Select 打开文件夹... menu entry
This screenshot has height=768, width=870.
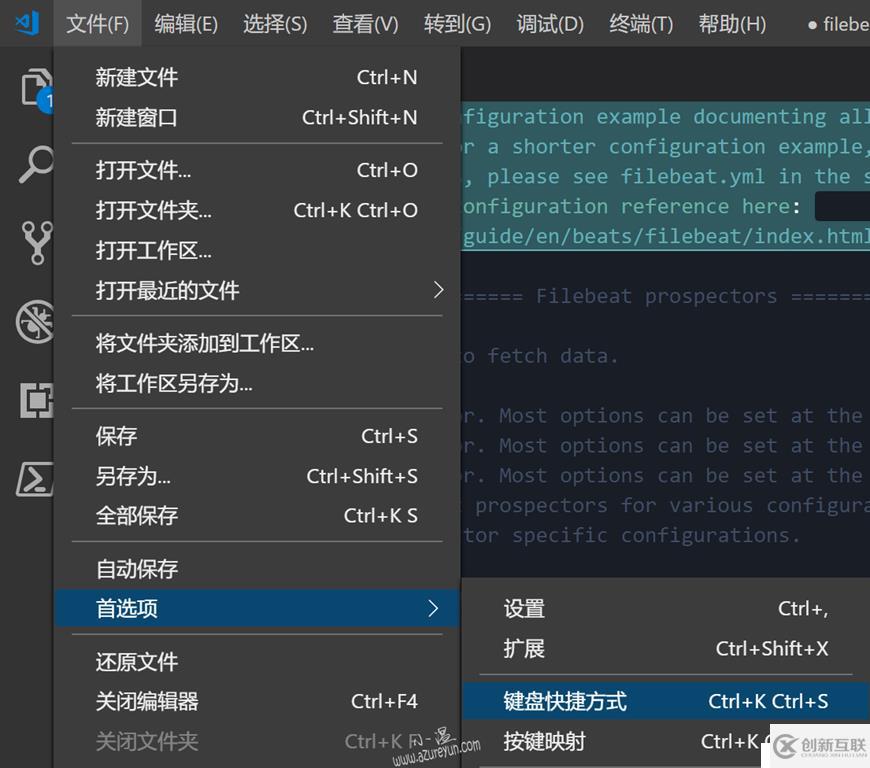[x=257, y=210]
